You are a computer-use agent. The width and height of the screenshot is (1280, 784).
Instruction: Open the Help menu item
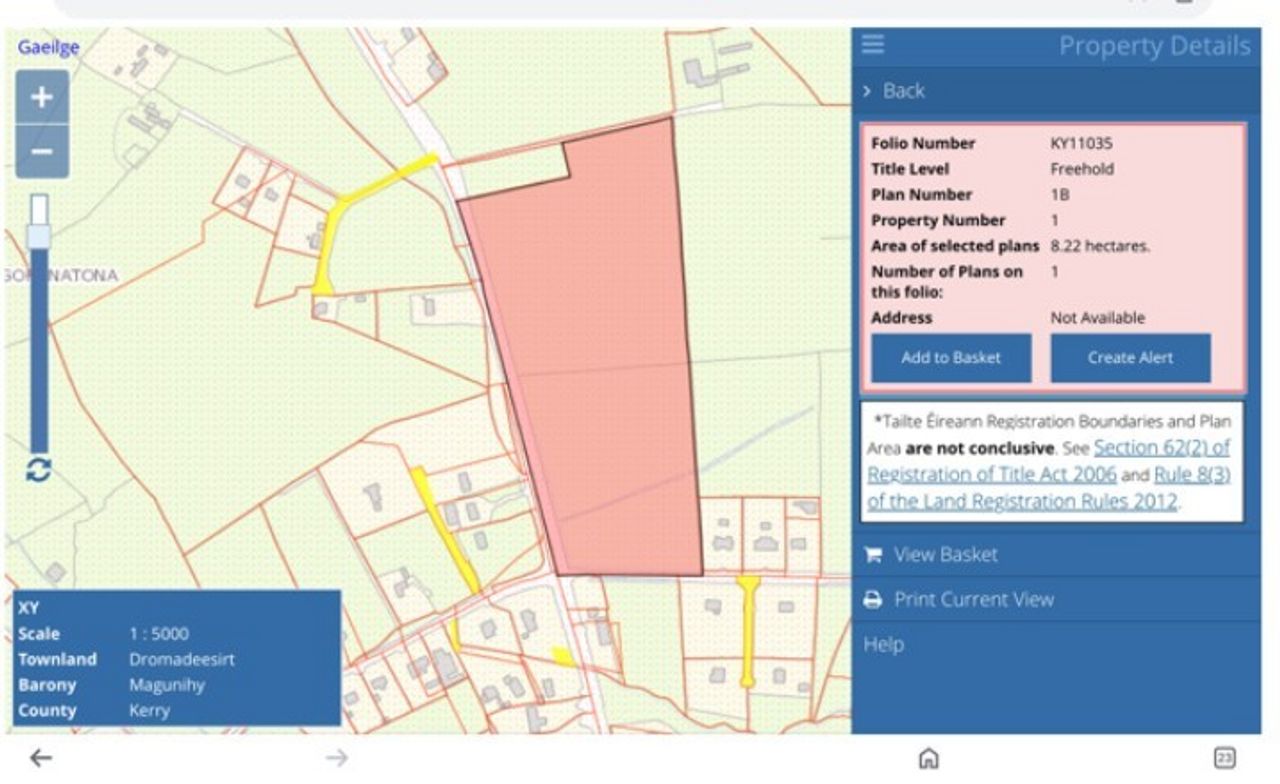[x=884, y=645]
